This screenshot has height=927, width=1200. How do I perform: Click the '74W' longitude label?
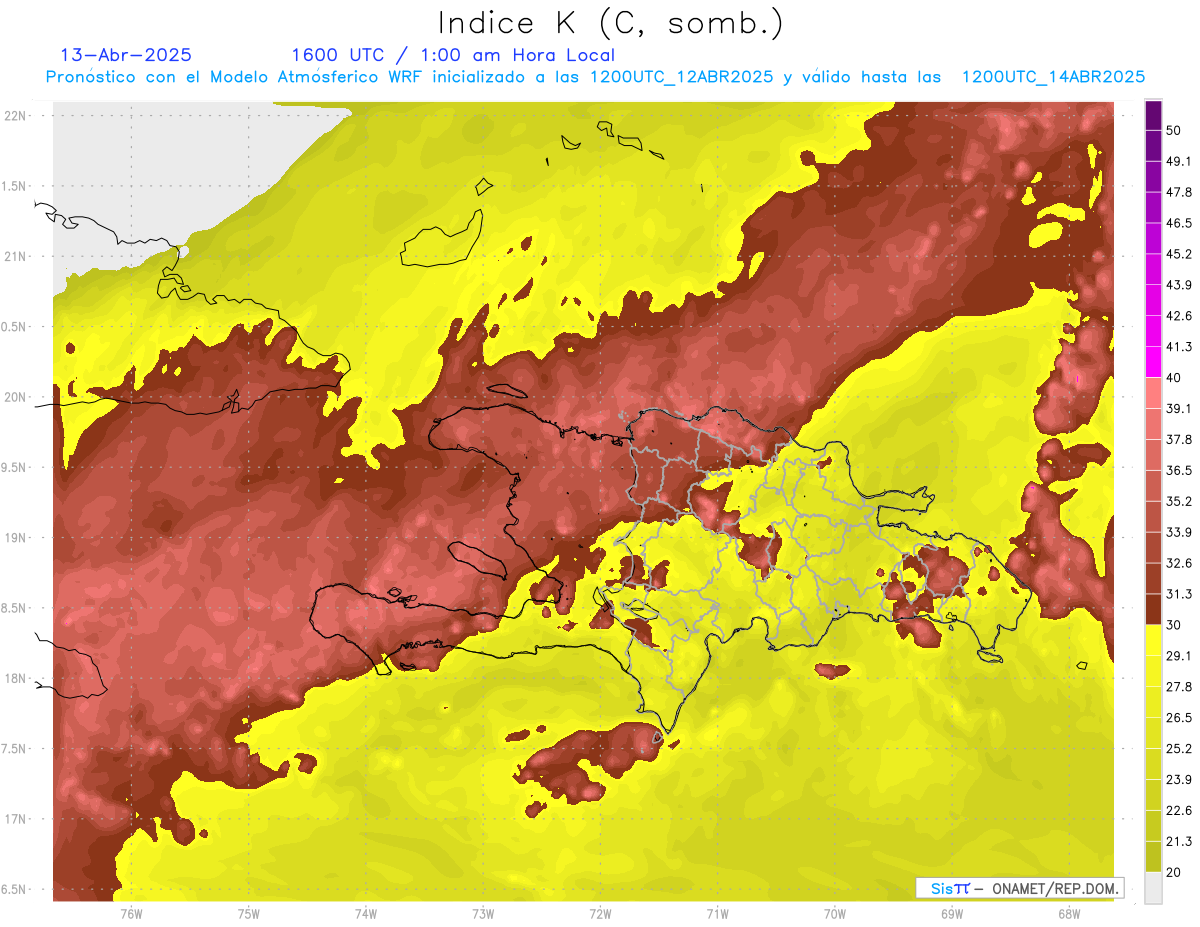[366, 914]
